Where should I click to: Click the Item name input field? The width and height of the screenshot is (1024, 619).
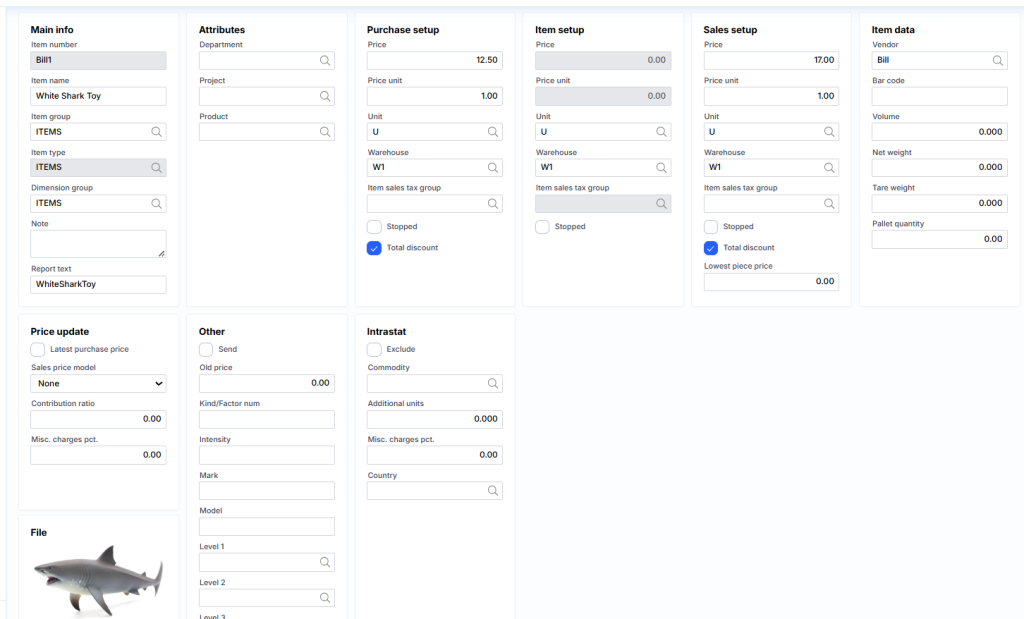pos(98,96)
